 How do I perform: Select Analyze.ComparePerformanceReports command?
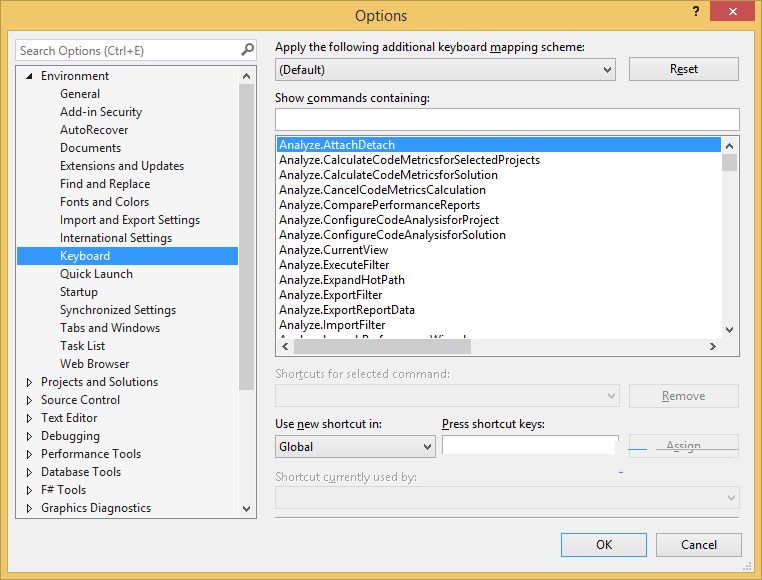pos(380,205)
